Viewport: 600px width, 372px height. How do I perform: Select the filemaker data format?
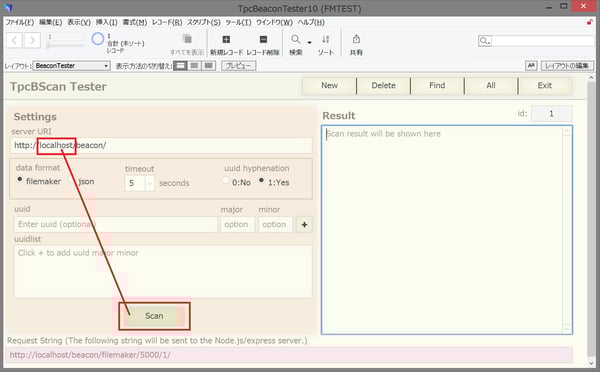point(20,179)
